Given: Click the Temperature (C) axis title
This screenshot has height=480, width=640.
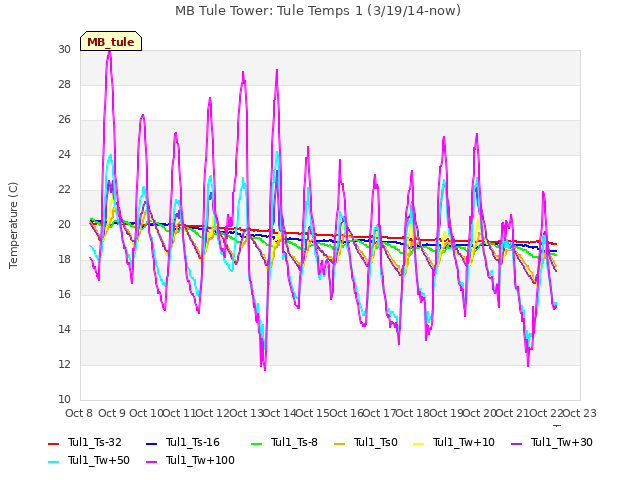Looking at the screenshot, I should [13, 225].
